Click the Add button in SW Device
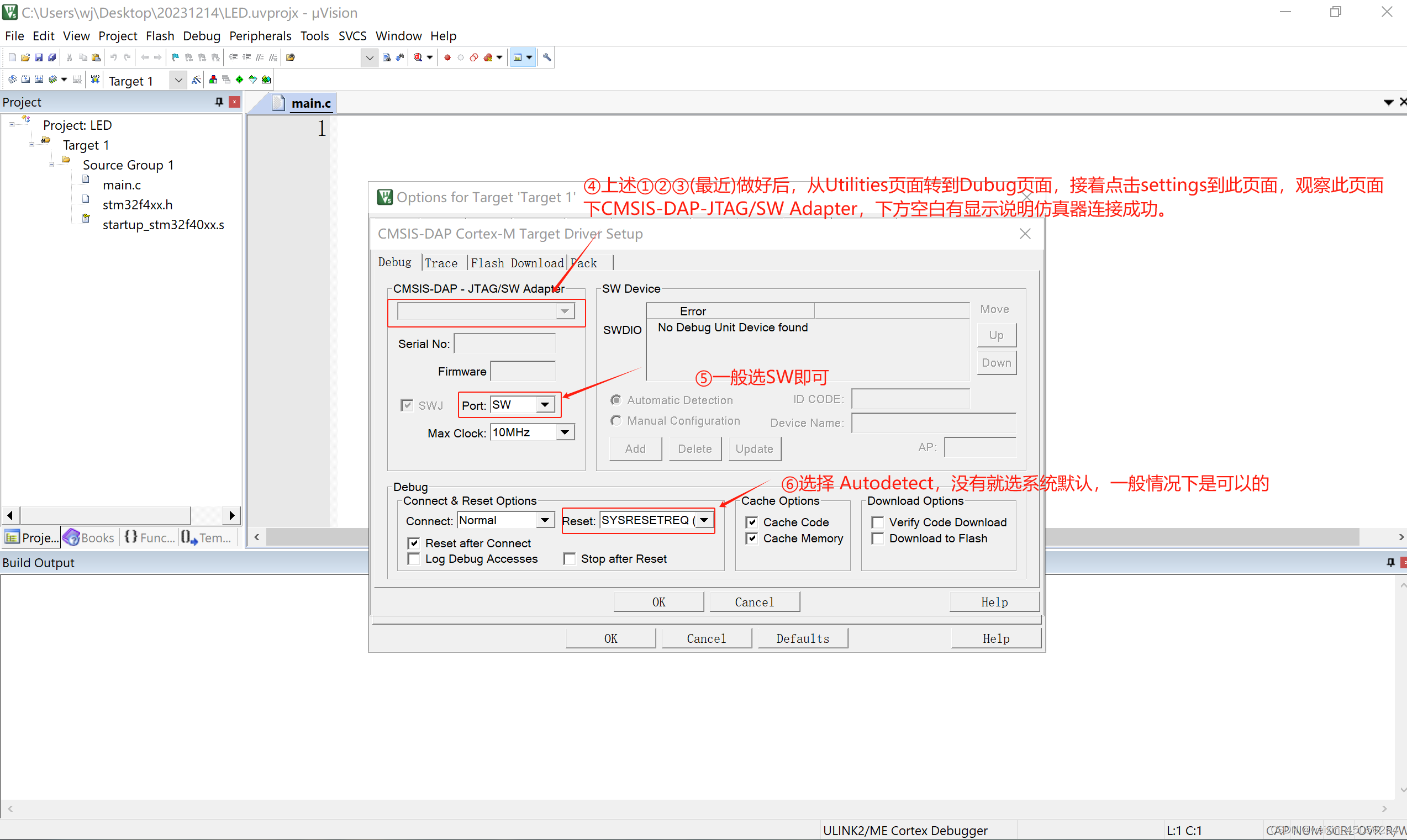This screenshot has height=840, width=1407. tap(635, 449)
